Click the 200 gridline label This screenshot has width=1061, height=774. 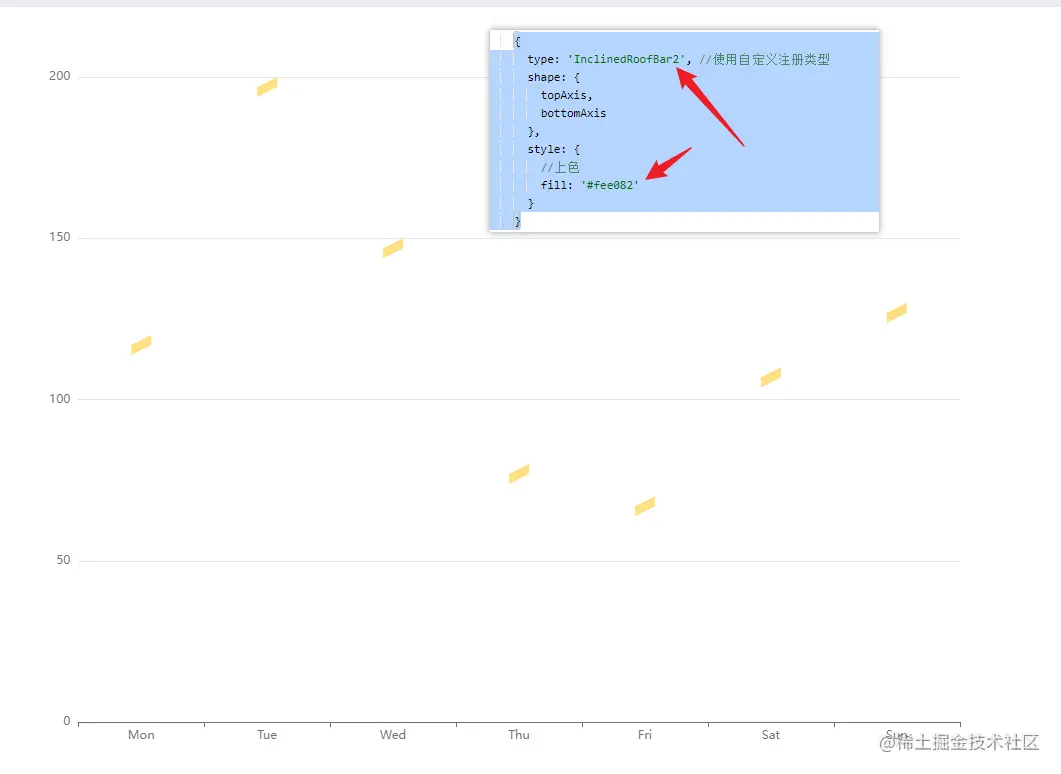click(x=58, y=75)
